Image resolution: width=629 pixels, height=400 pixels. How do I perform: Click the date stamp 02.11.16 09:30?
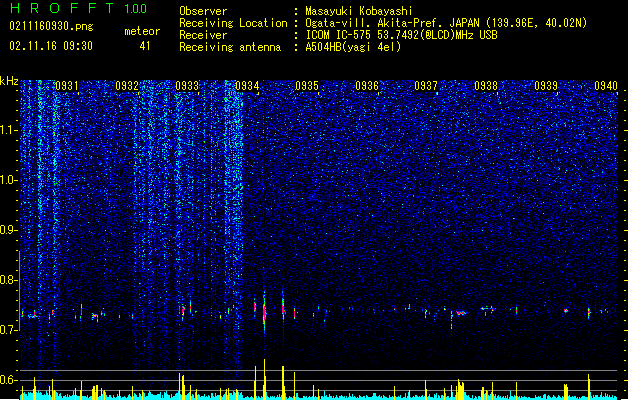tap(51, 46)
